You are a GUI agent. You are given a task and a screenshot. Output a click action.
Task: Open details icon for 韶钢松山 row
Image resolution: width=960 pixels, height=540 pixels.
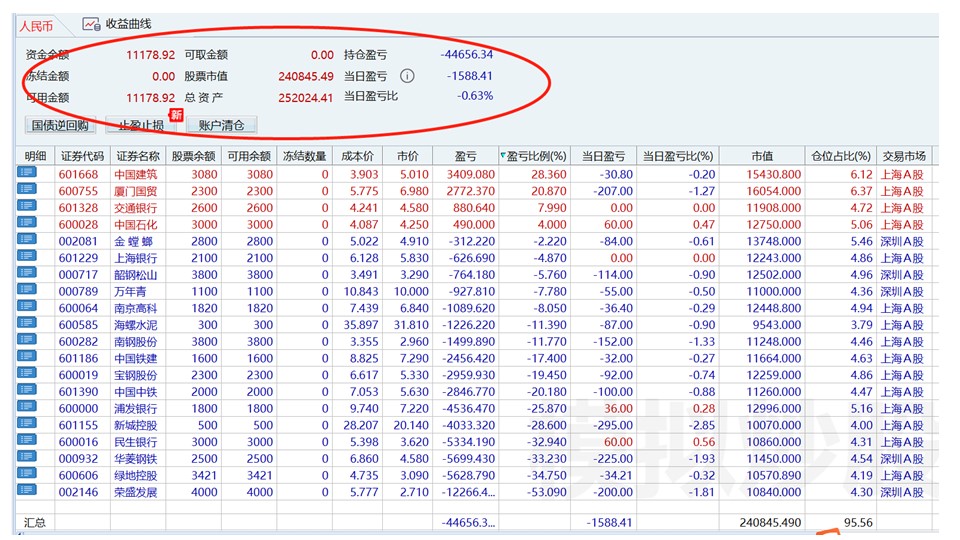[x=27, y=273]
